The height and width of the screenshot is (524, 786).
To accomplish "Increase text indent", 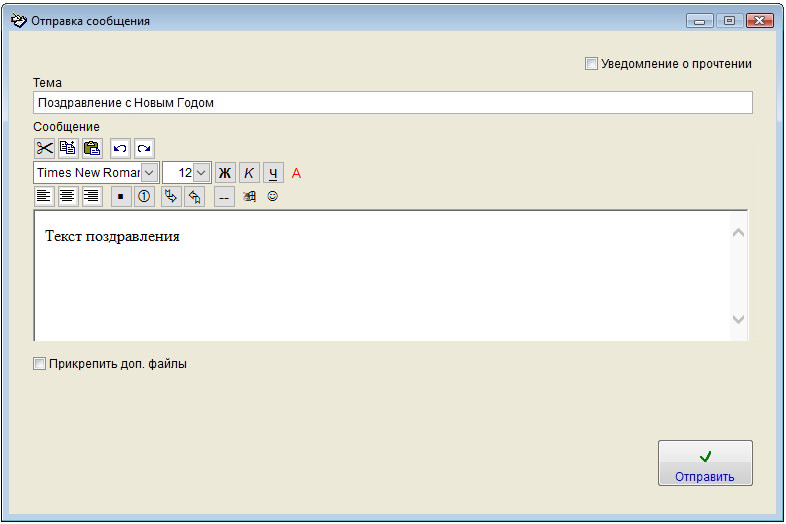I will pos(171,196).
